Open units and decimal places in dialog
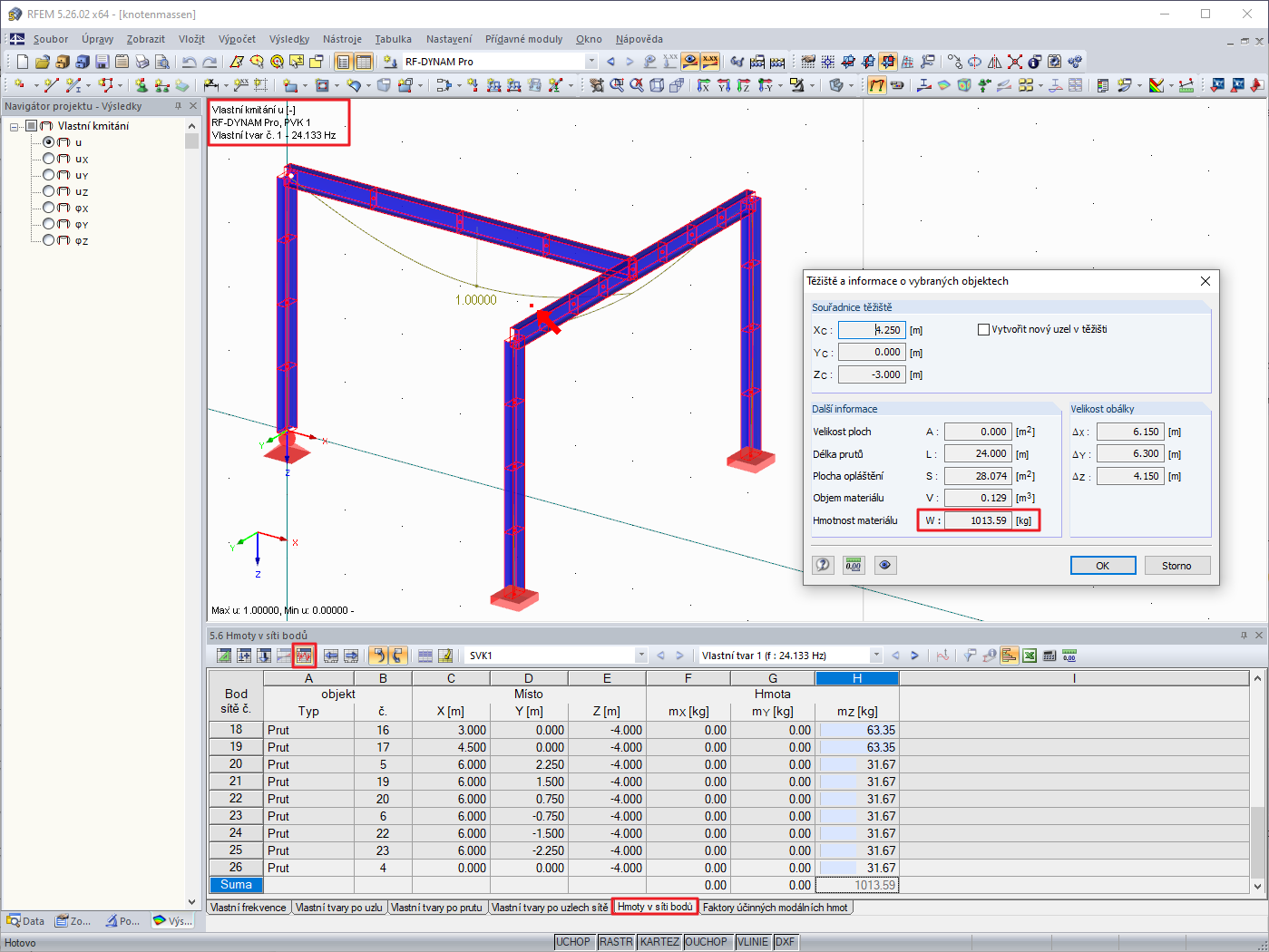 pos(854,565)
